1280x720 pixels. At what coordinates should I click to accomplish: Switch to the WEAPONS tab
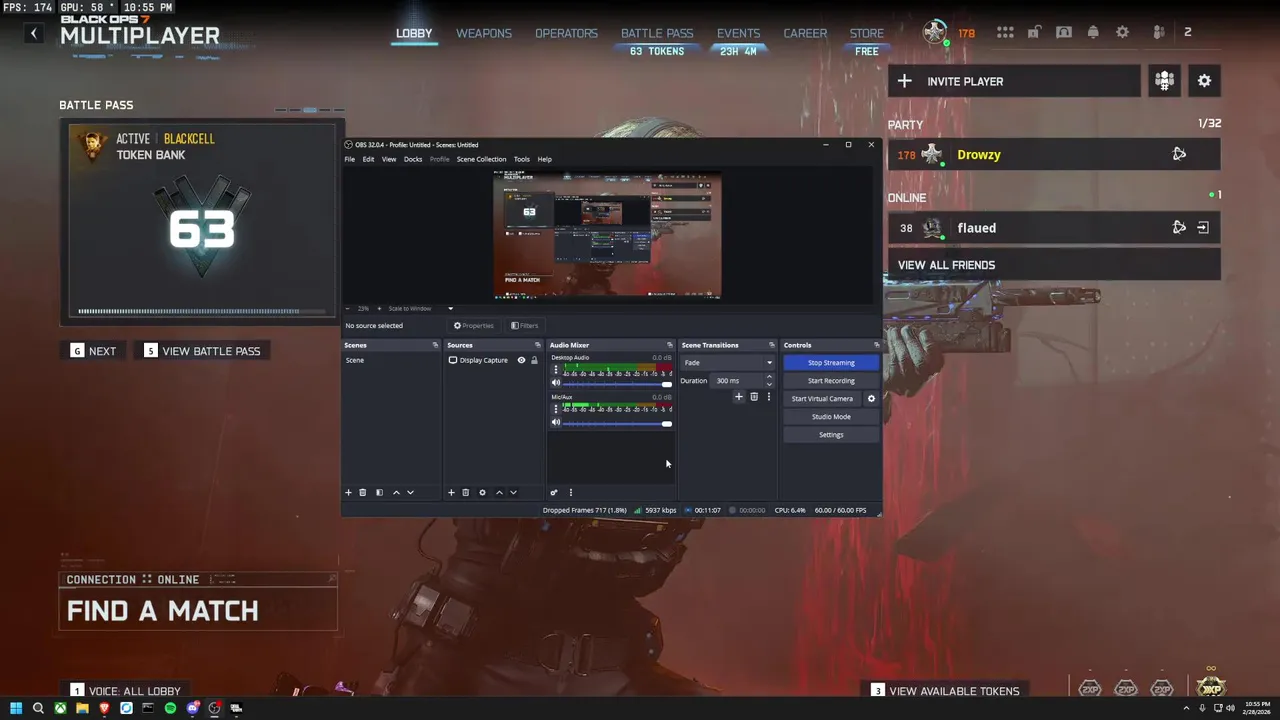(x=484, y=33)
